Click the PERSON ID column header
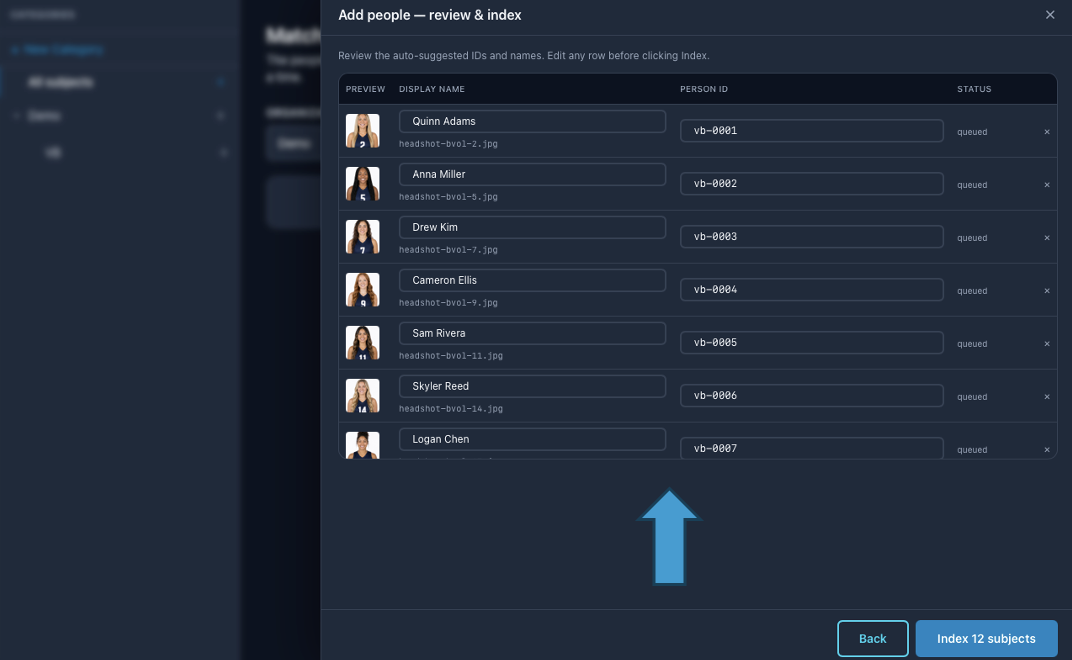1072x660 pixels. pyautogui.click(x=704, y=89)
